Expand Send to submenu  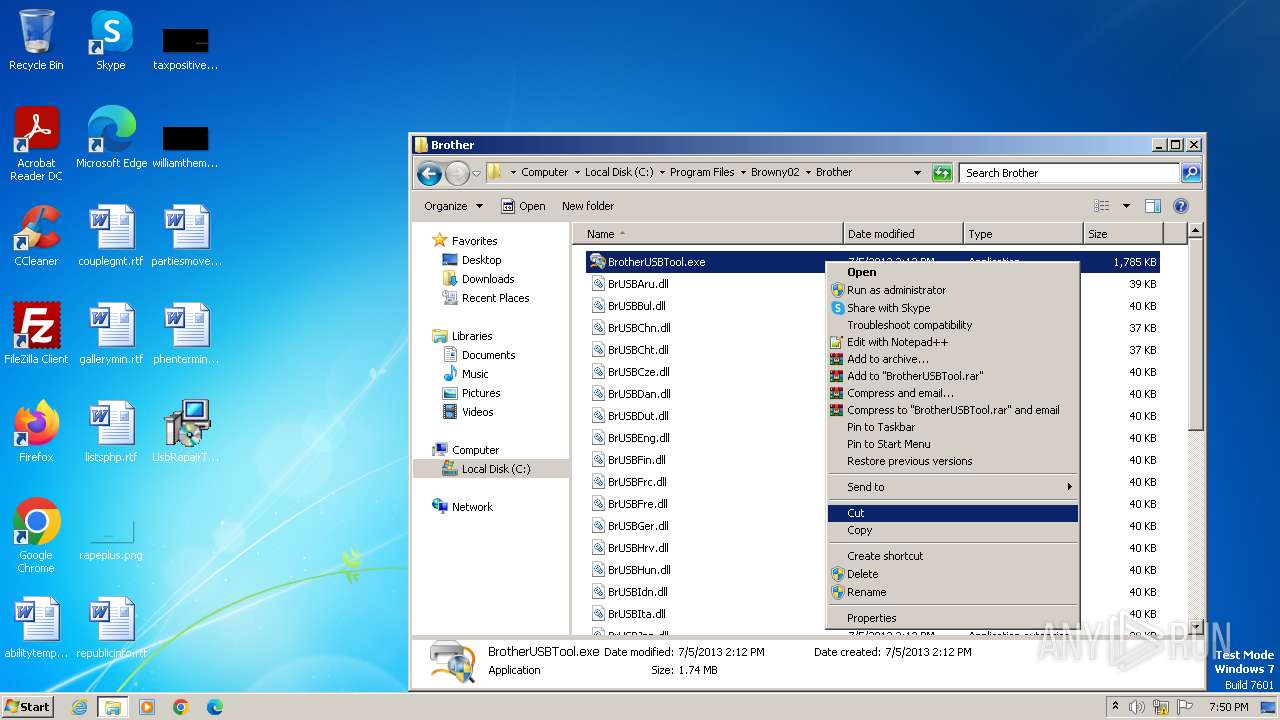click(952, 487)
